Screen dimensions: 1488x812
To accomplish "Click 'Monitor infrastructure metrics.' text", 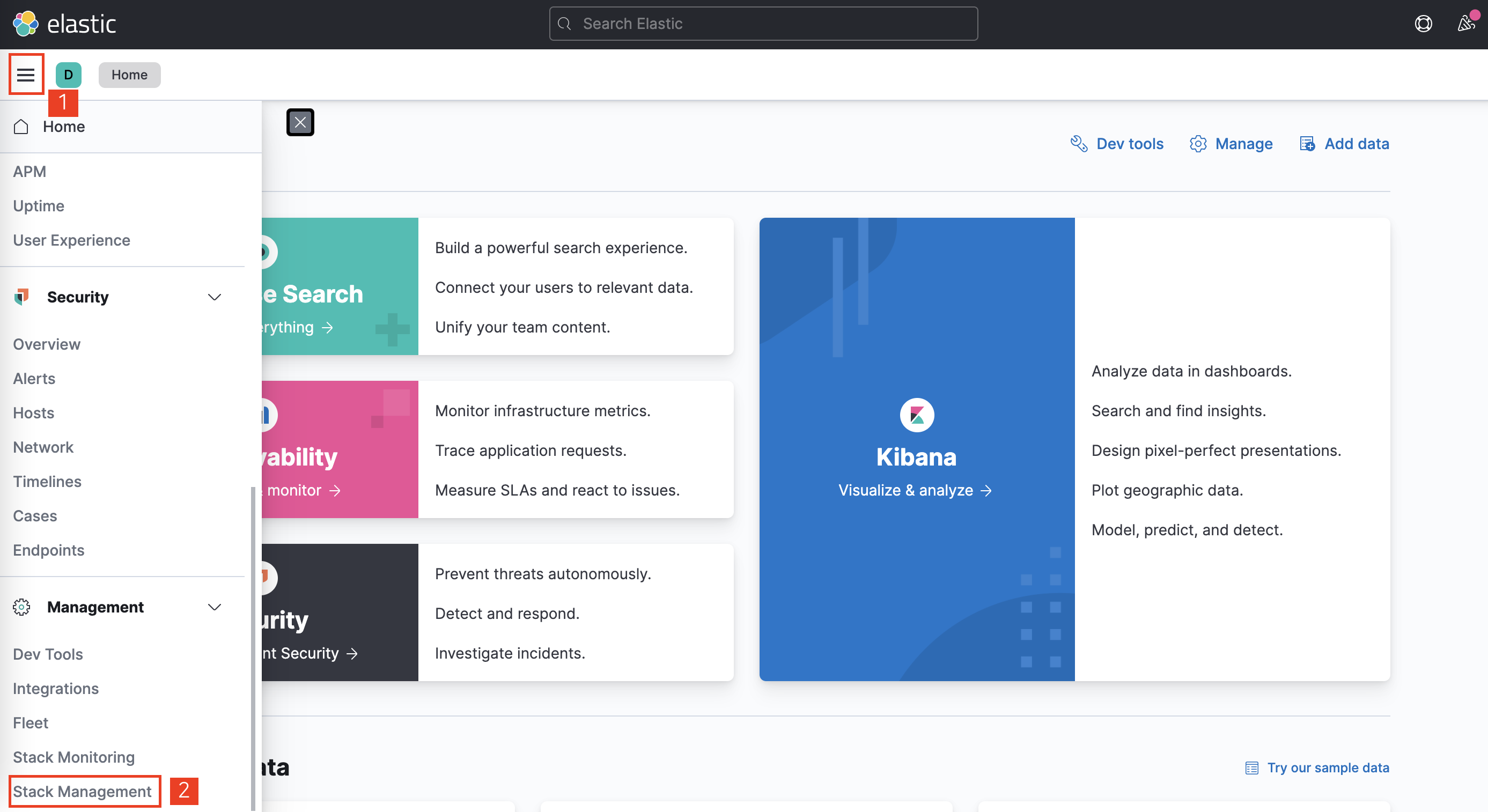I will click(542, 410).
